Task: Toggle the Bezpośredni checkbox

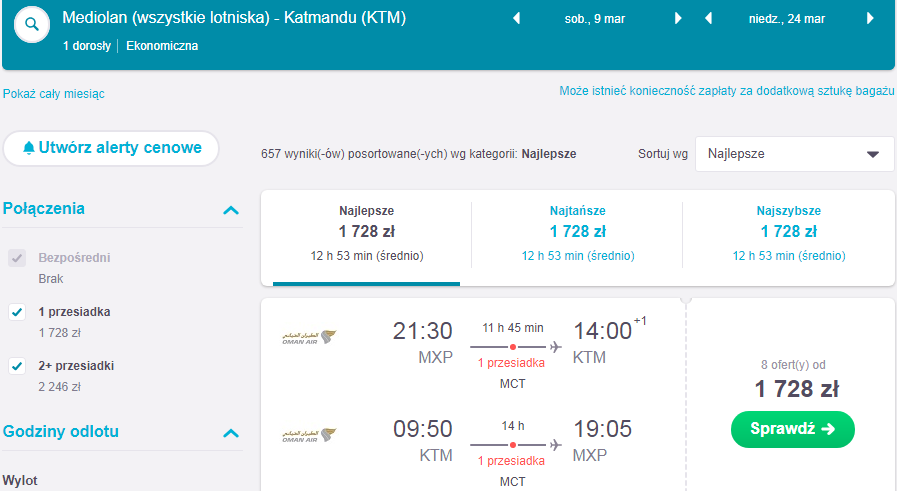Action: pyautogui.click(x=17, y=258)
